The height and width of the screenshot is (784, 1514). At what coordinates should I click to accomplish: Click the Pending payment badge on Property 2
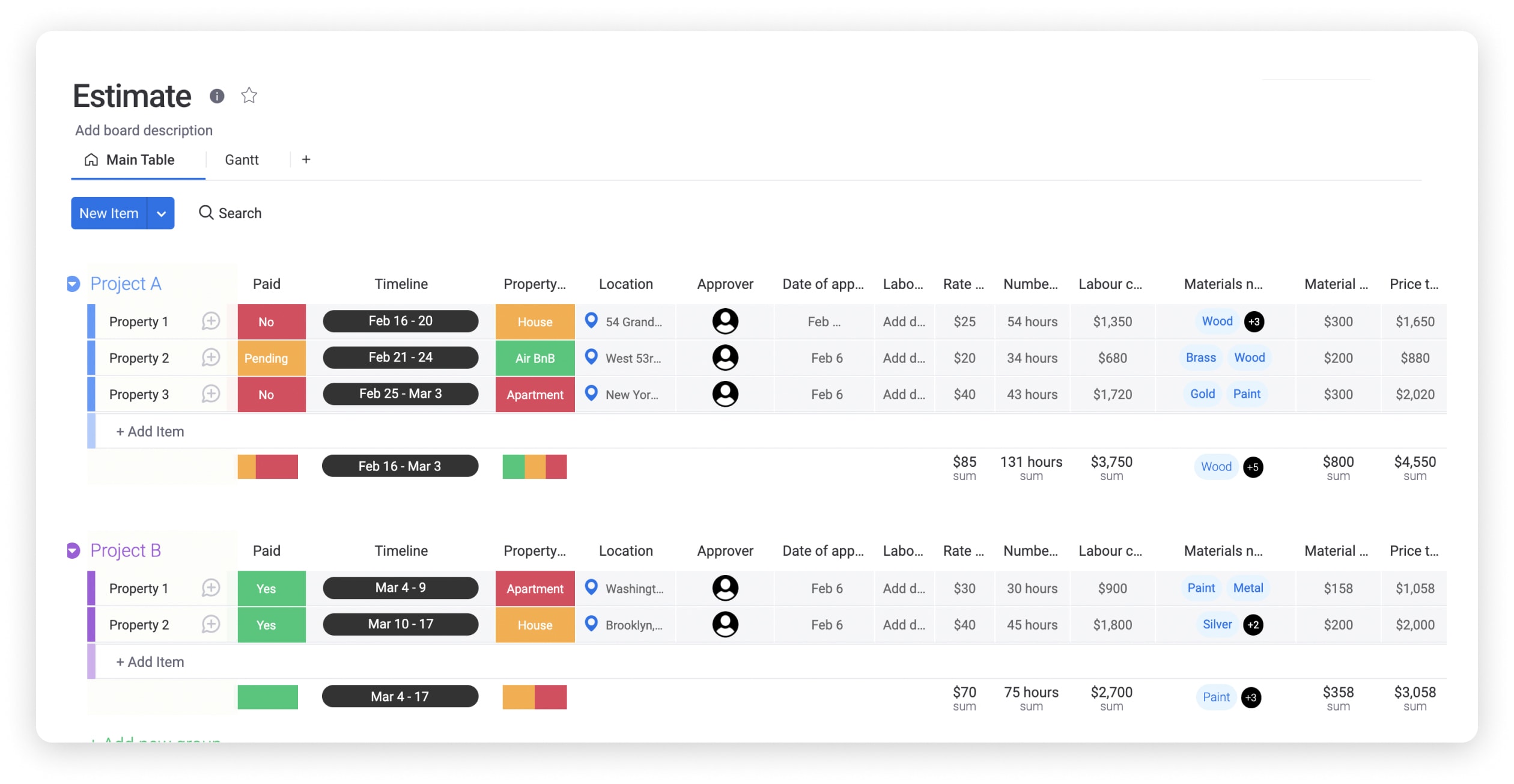coord(266,358)
